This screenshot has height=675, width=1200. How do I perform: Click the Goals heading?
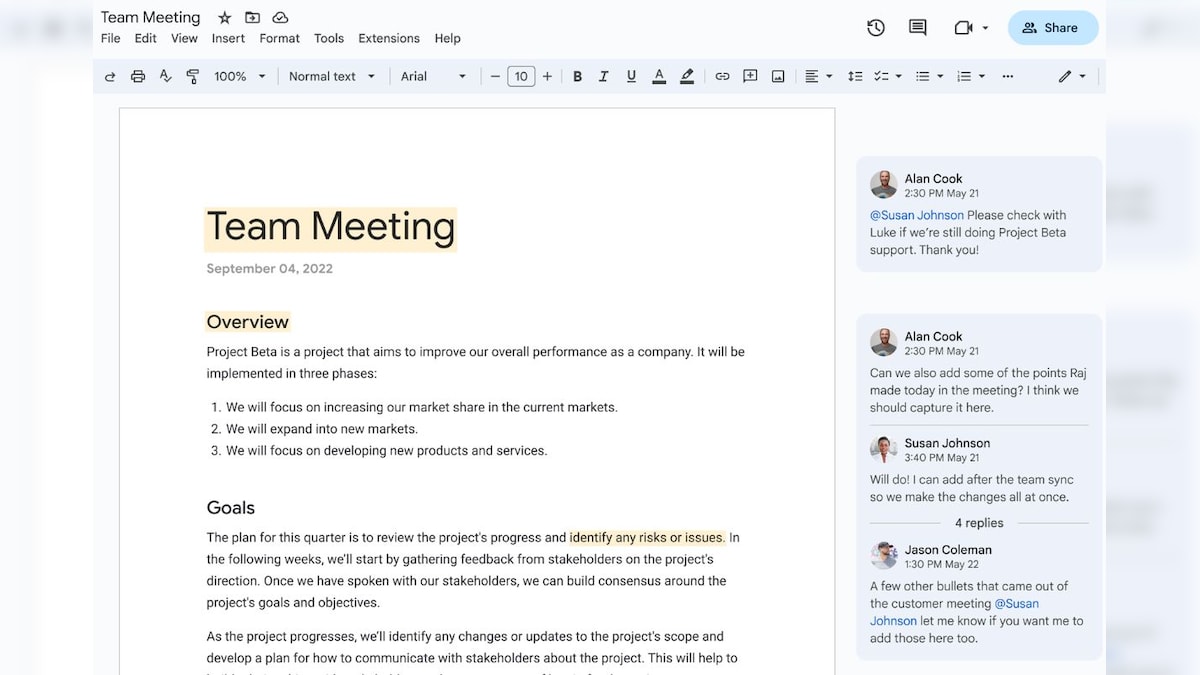tap(231, 508)
